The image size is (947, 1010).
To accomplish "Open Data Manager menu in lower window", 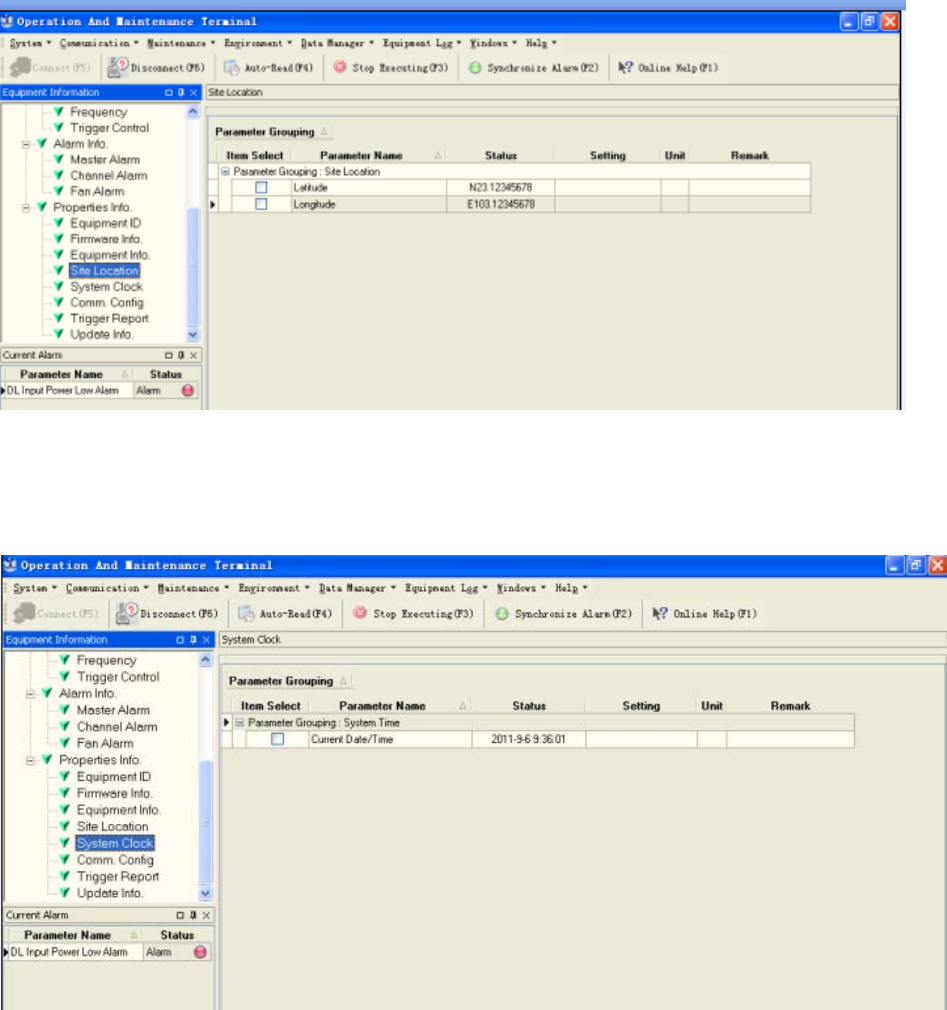I will coord(357,588).
